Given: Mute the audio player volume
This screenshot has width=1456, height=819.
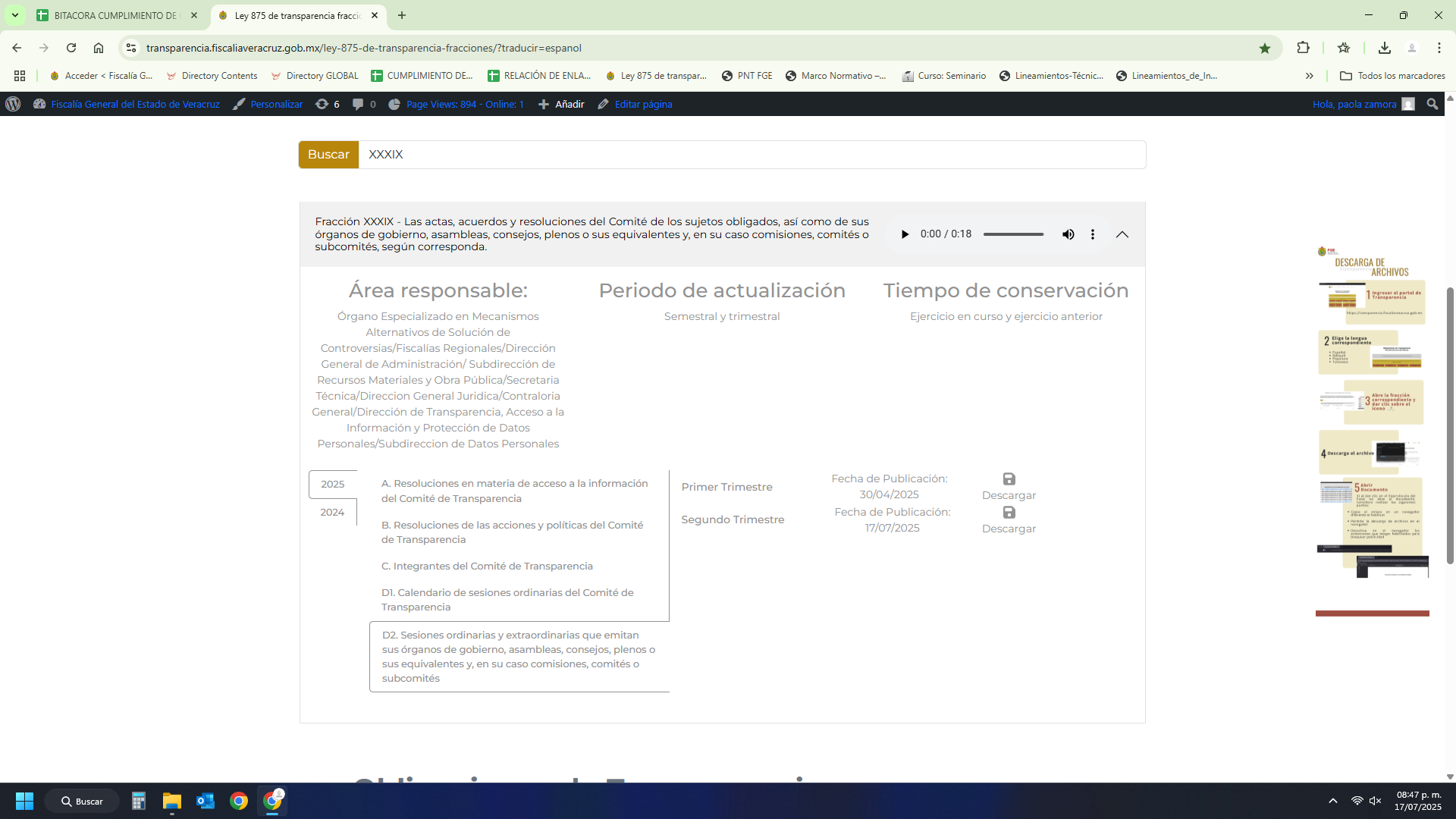Looking at the screenshot, I should [x=1068, y=234].
